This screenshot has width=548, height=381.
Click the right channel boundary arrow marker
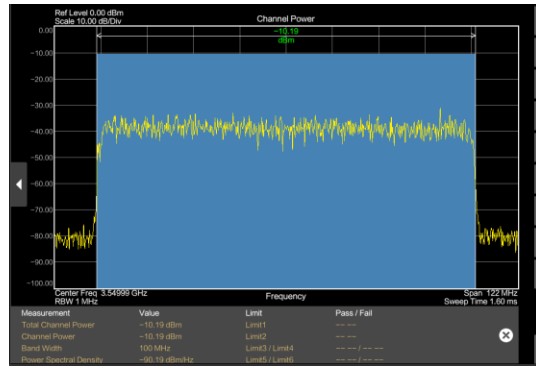(x=473, y=36)
